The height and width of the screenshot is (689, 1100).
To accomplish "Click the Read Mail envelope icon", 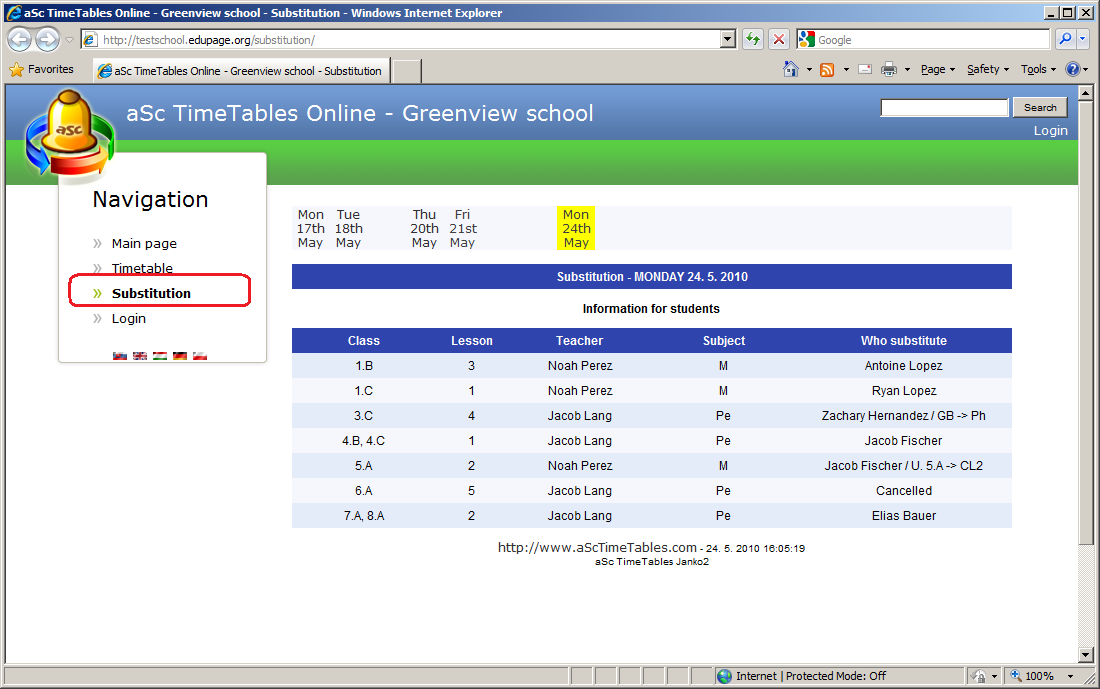I will click(865, 69).
